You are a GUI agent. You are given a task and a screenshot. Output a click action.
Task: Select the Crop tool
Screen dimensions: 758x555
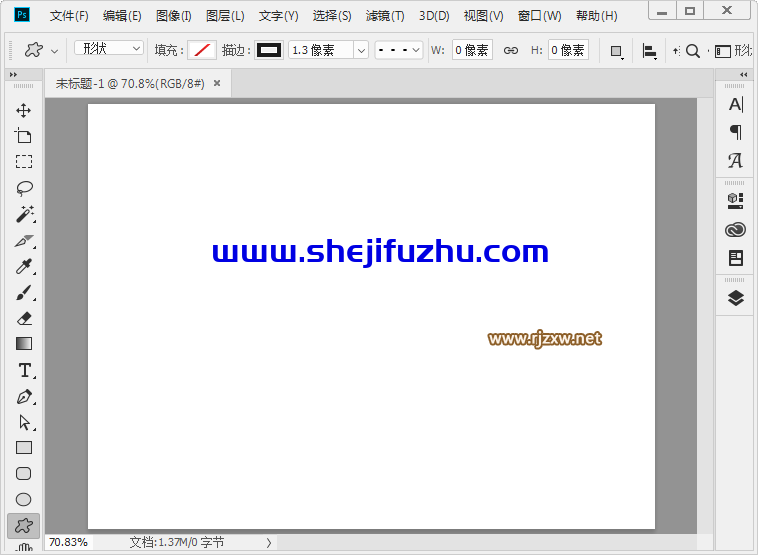pos(23,136)
